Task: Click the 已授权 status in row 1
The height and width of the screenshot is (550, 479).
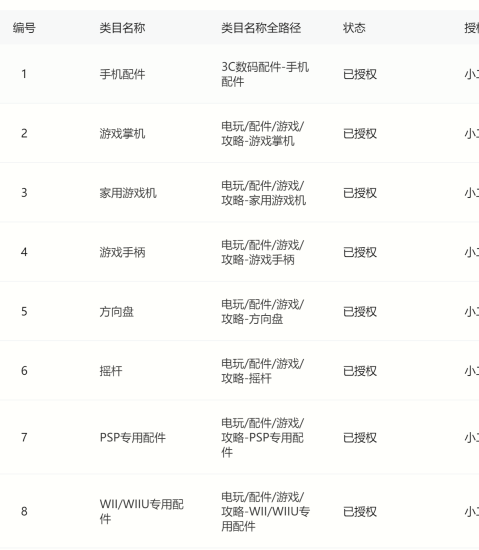Action: [360, 74]
